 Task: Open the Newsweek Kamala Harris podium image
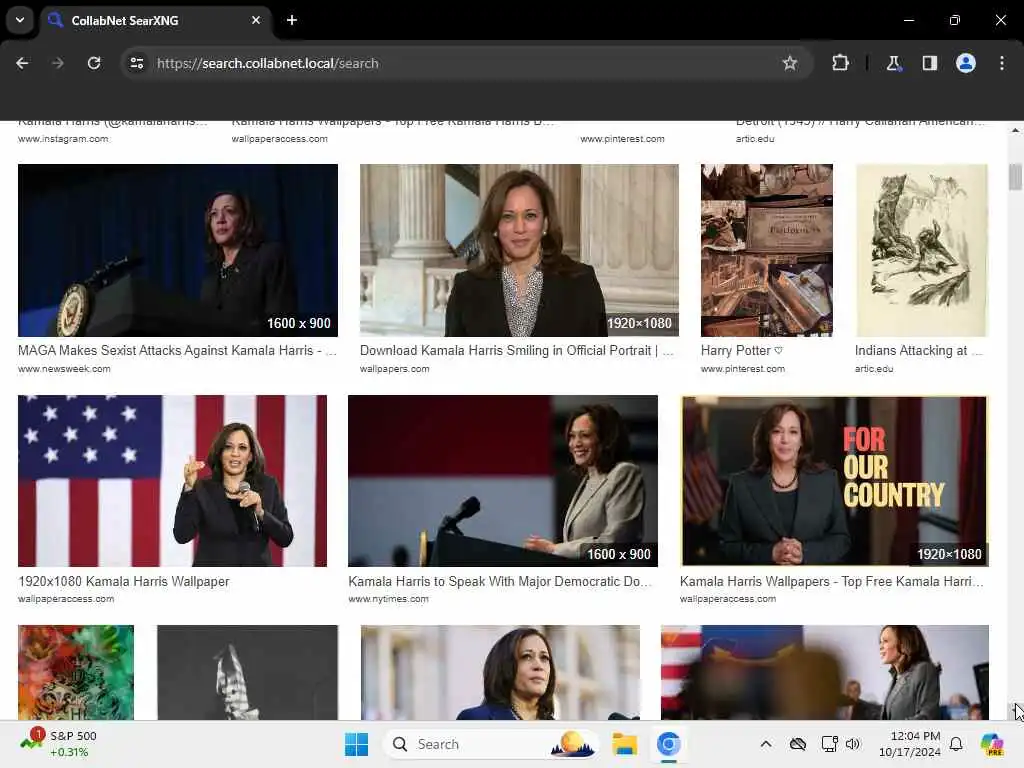(178, 250)
